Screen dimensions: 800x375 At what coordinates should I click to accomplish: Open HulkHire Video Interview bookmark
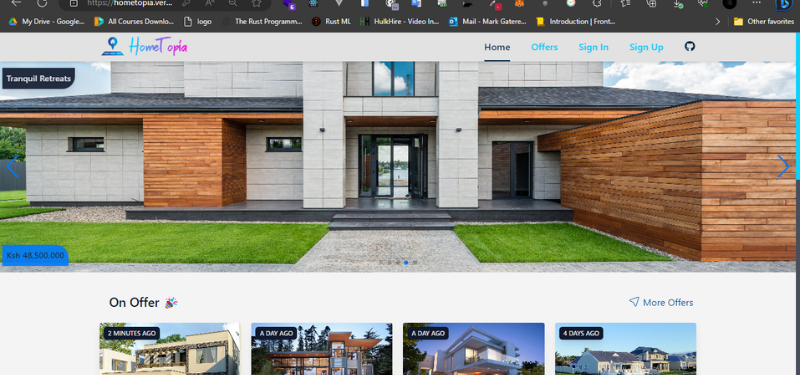[x=399, y=21]
